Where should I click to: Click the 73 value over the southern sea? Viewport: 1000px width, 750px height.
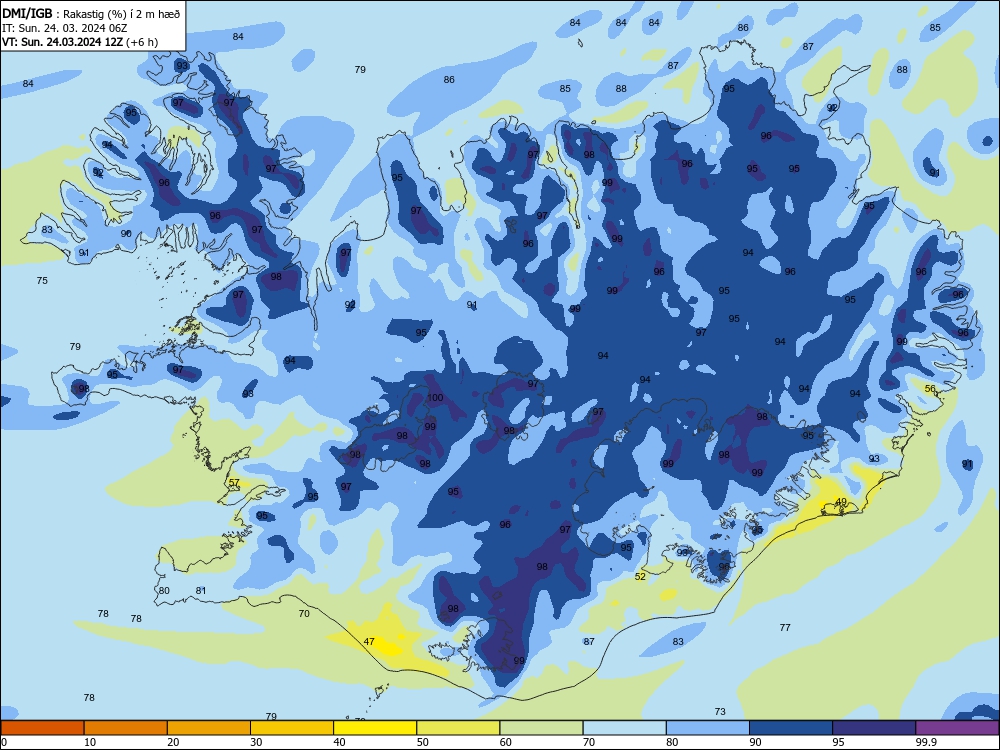tap(720, 712)
